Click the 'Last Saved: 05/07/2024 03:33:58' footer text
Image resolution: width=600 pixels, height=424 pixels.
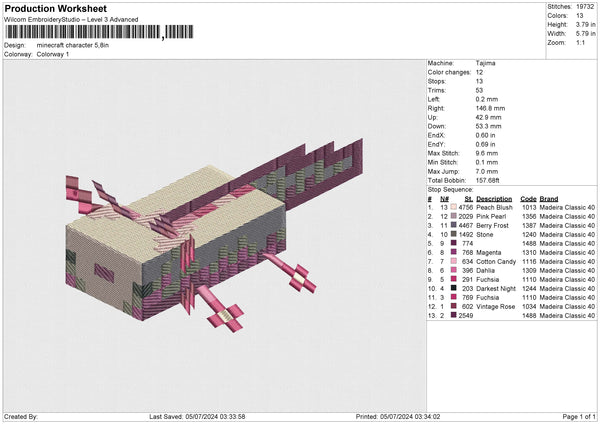tap(197, 416)
